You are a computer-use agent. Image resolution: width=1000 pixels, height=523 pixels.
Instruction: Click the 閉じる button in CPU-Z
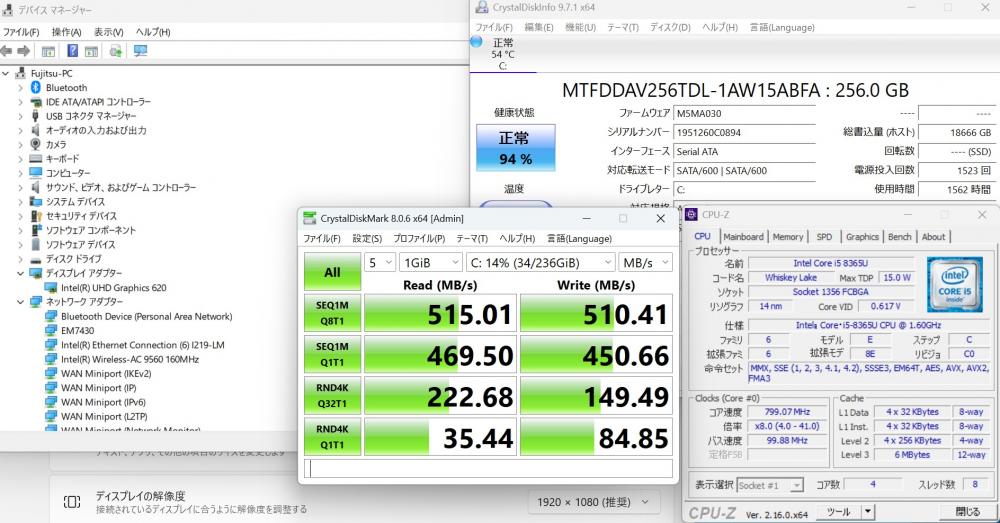pyautogui.click(x=967, y=512)
